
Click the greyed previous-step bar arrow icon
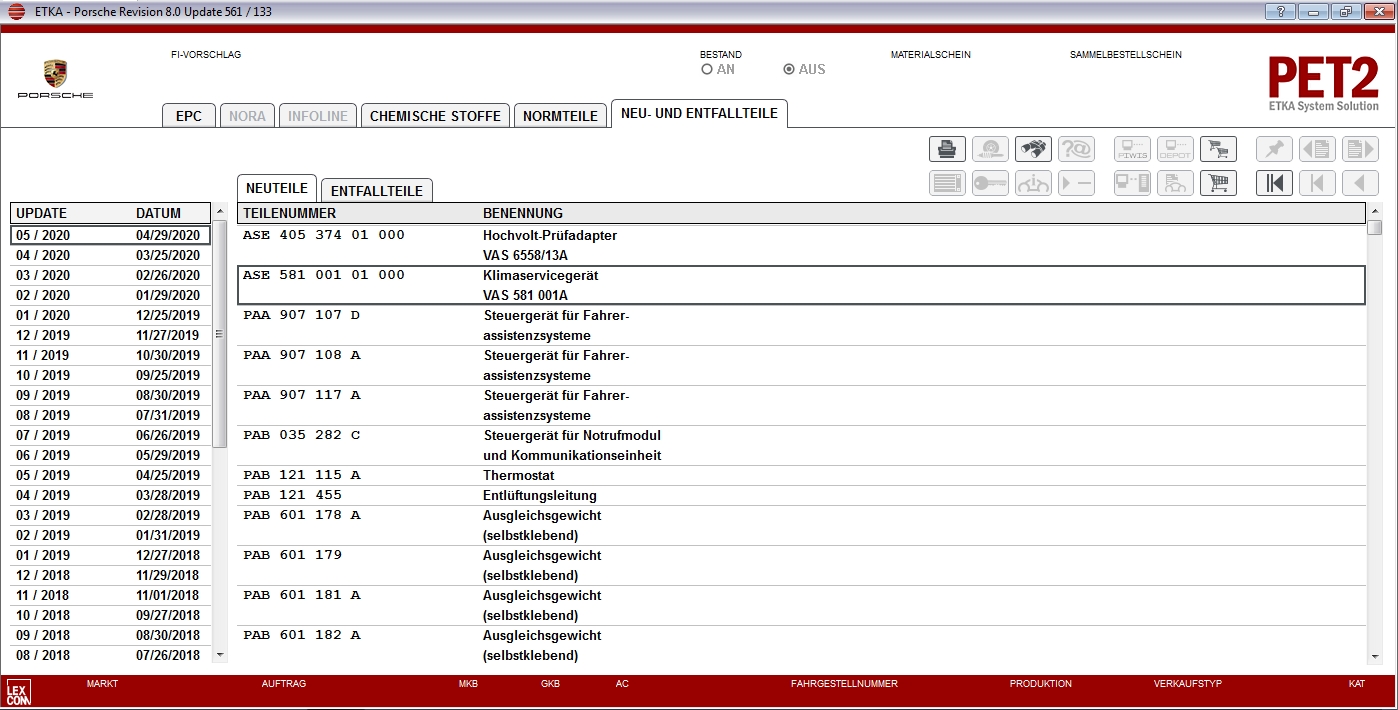(1317, 183)
